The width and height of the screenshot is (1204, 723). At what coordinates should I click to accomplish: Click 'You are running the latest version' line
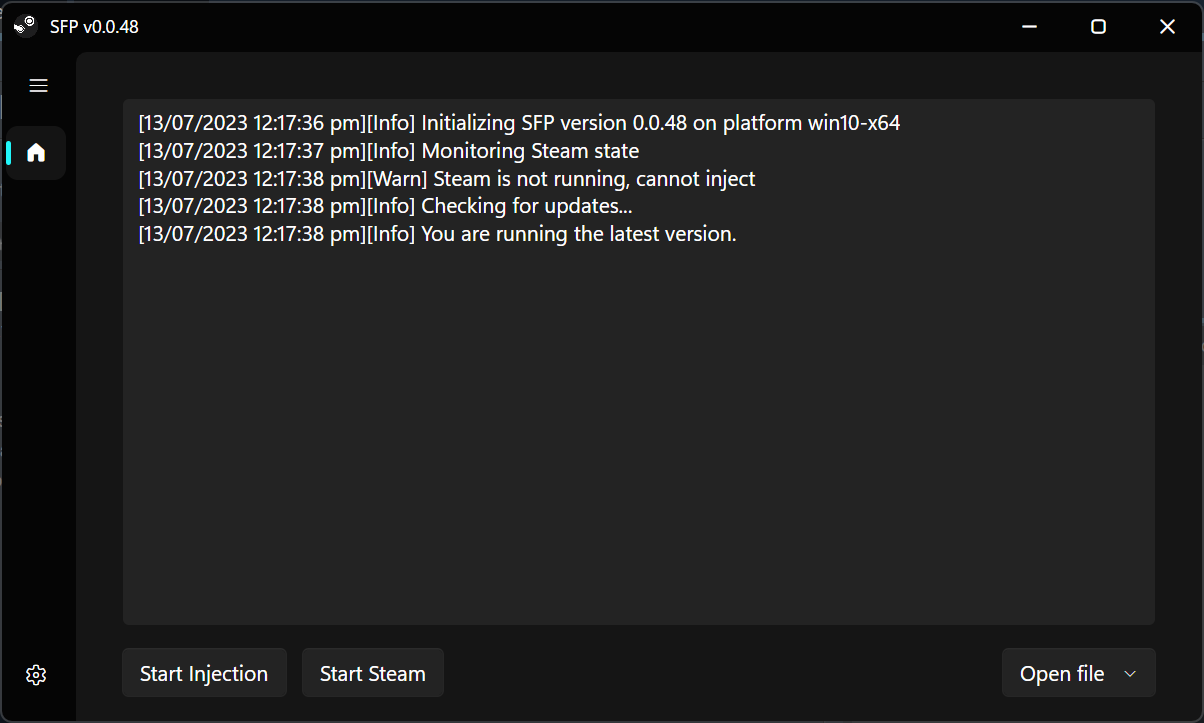pyautogui.click(x=437, y=235)
